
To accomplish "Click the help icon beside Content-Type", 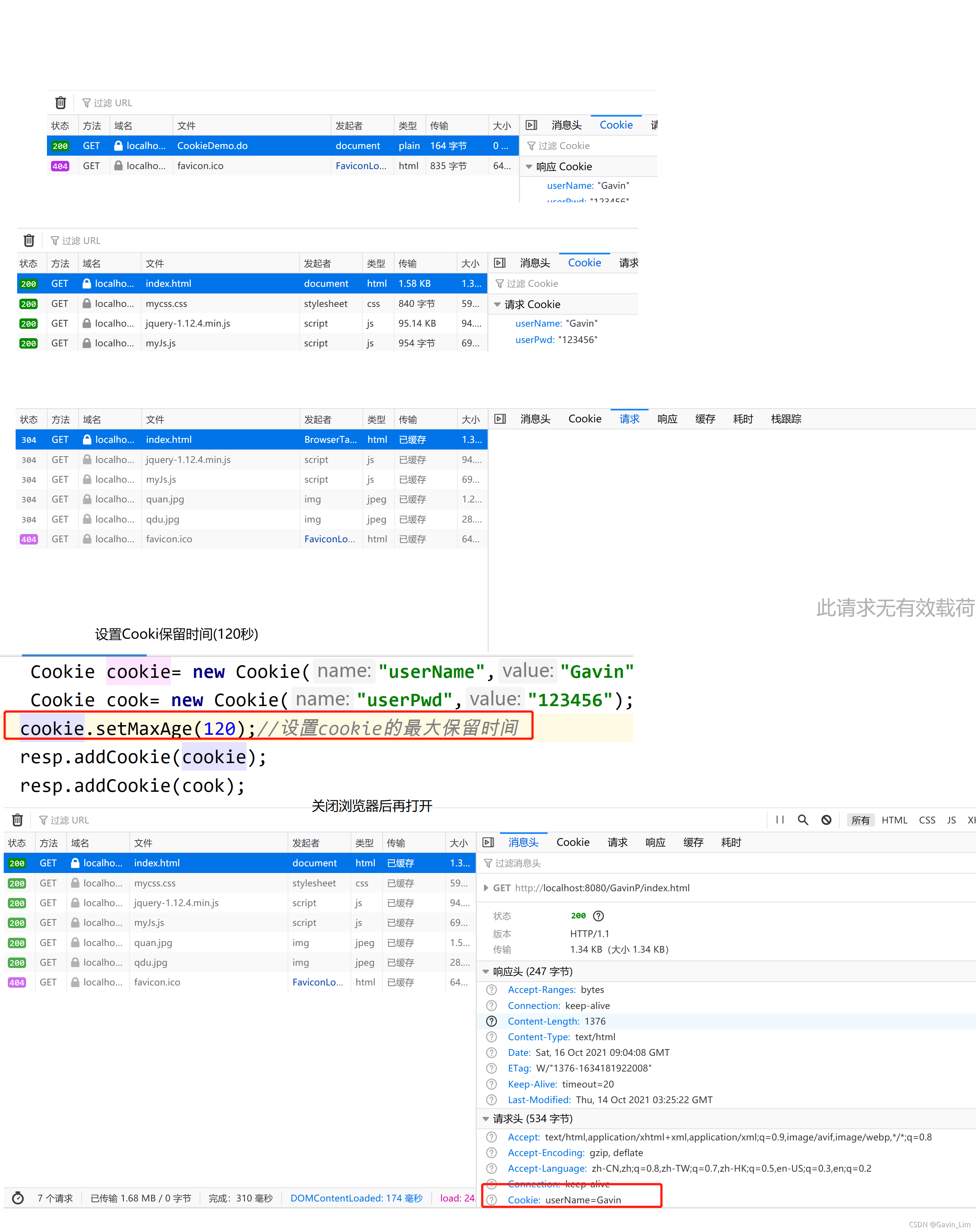I will tap(491, 1037).
